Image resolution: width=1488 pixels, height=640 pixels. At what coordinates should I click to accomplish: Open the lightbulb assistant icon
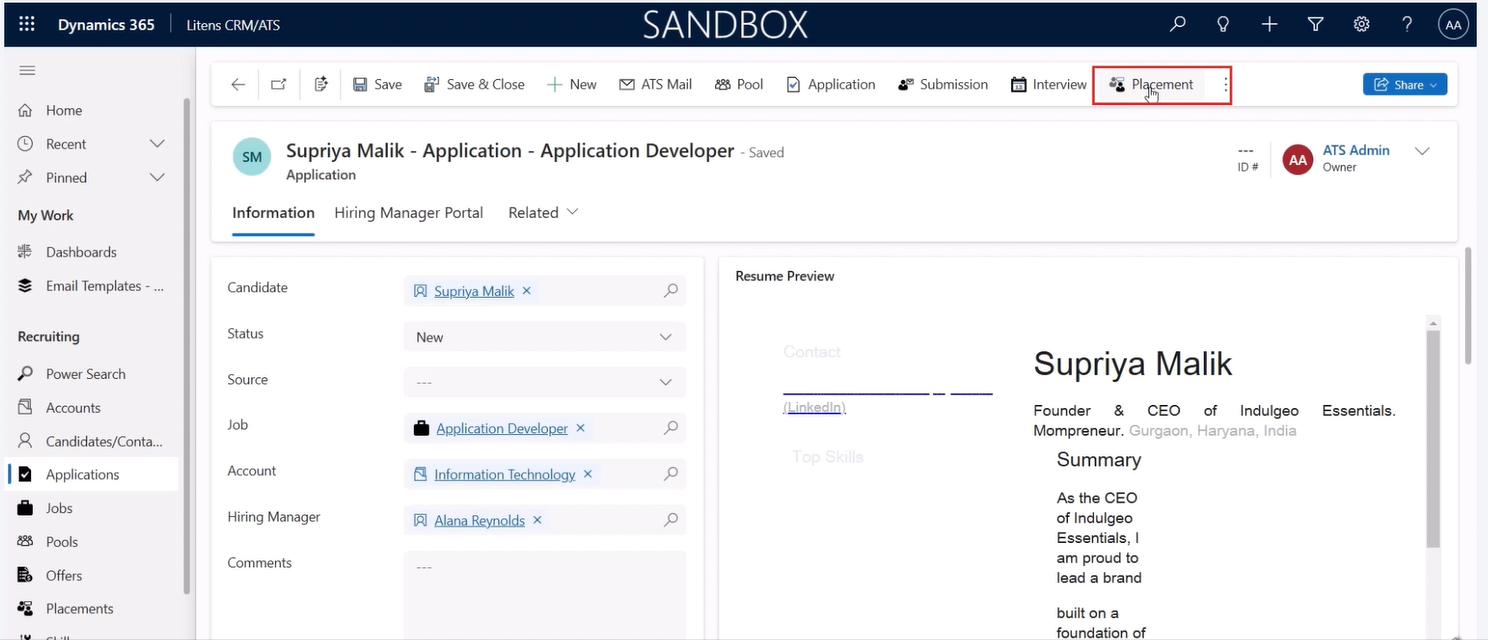click(1223, 25)
